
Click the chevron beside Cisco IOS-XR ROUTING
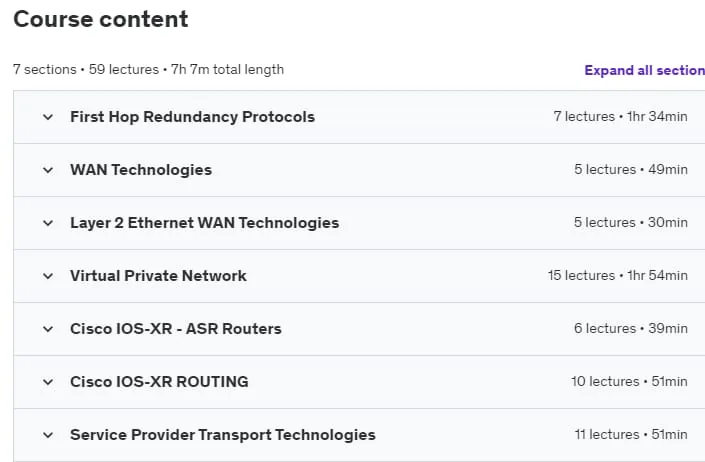[x=48, y=382]
